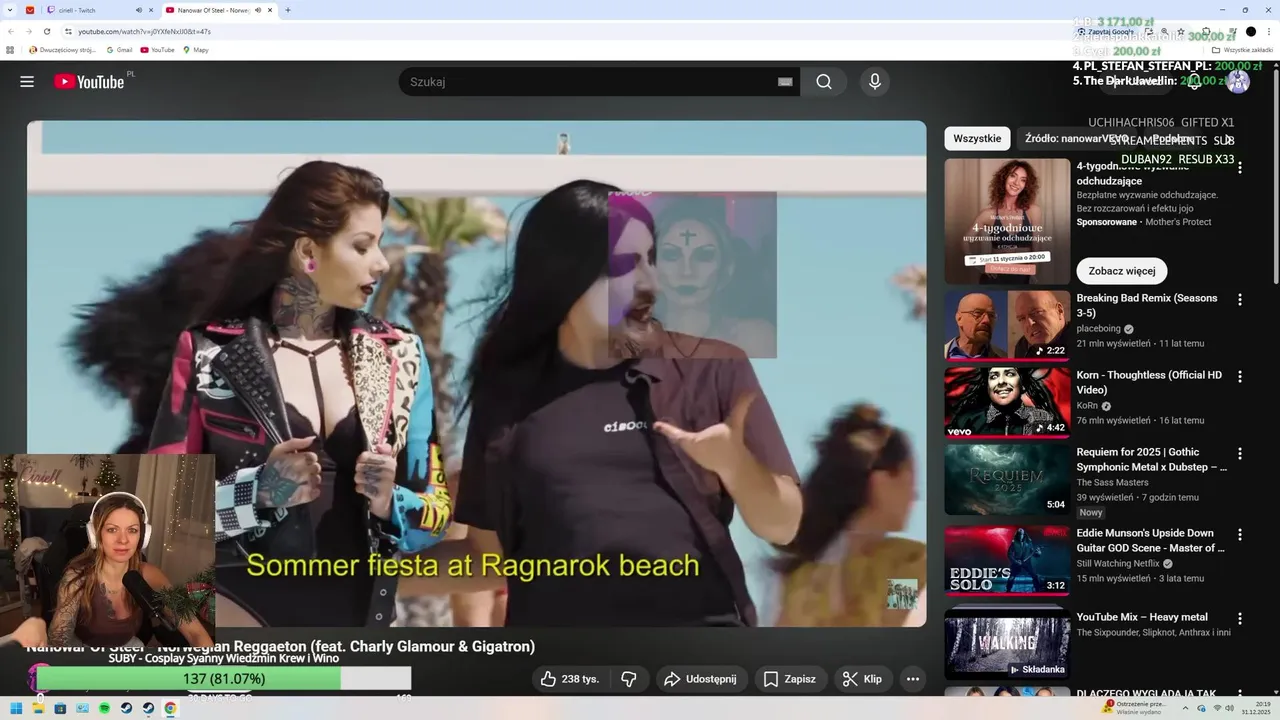1280x720 pixels.
Task: Open options for Requiem for 2025 video
Action: [1240, 454]
